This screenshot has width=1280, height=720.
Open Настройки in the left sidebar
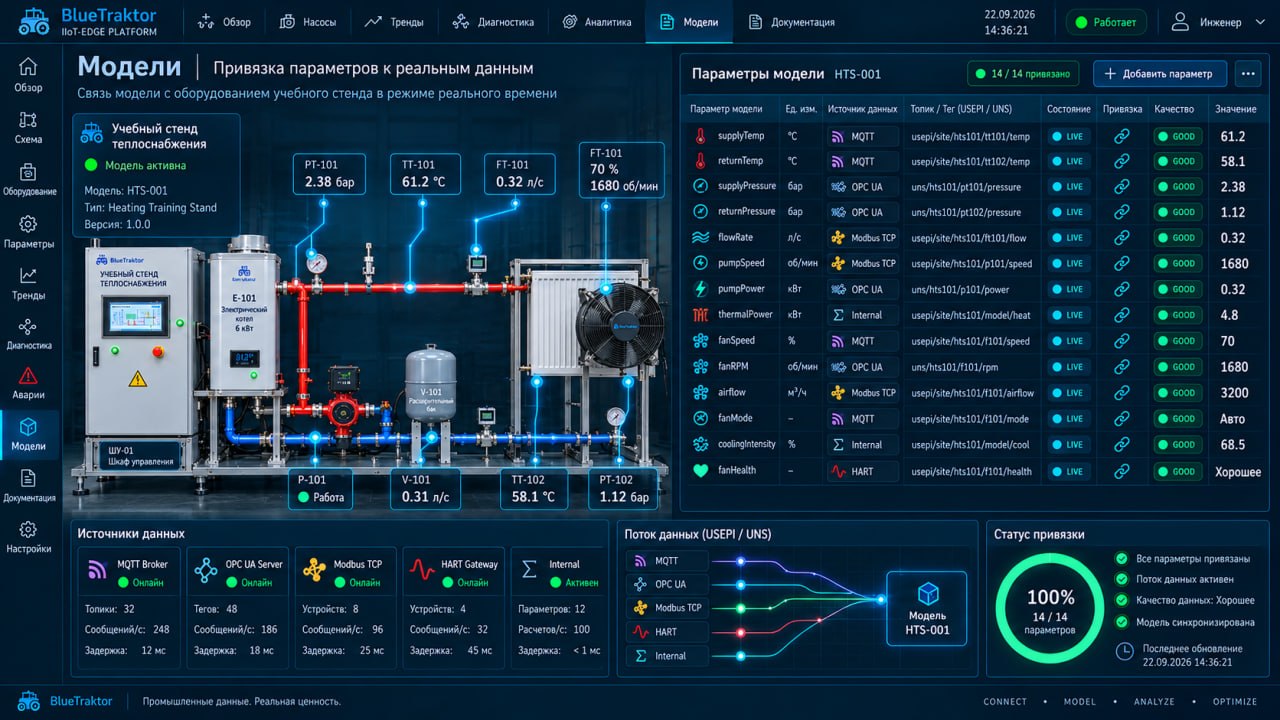click(28, 537)
